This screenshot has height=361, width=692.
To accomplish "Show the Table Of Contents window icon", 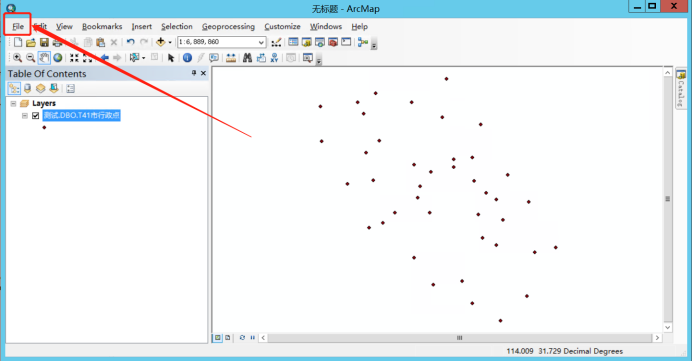I will (293, 42).
